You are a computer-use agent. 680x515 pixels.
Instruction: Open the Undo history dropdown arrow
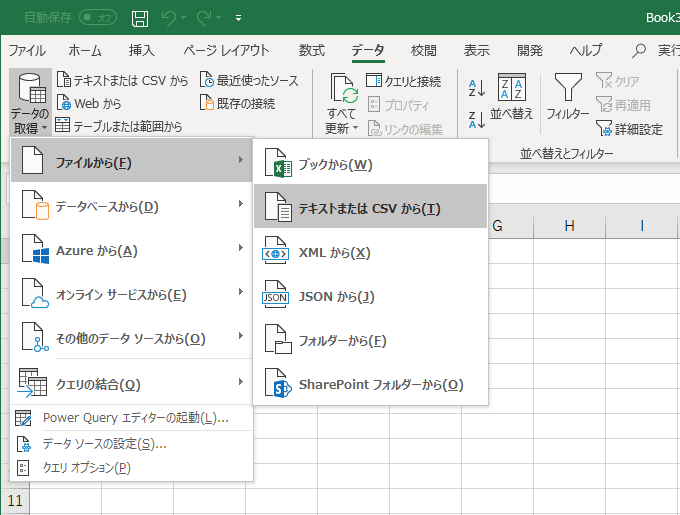(x=184, y=18)
